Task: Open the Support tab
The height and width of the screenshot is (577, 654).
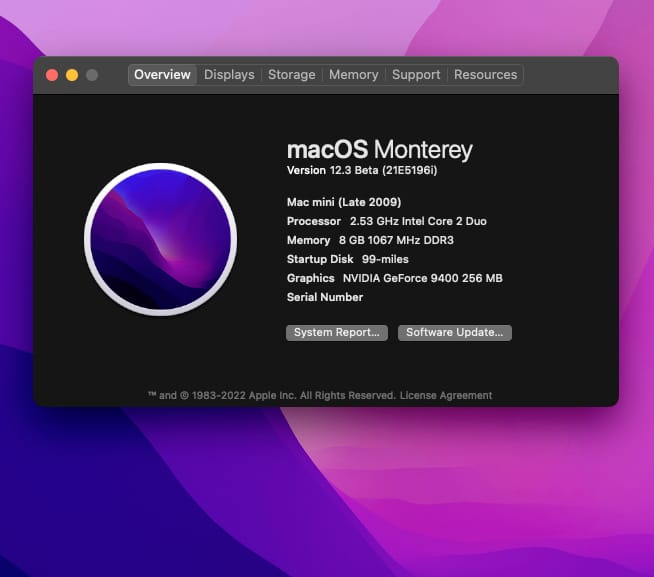Action: pos(416,75)
